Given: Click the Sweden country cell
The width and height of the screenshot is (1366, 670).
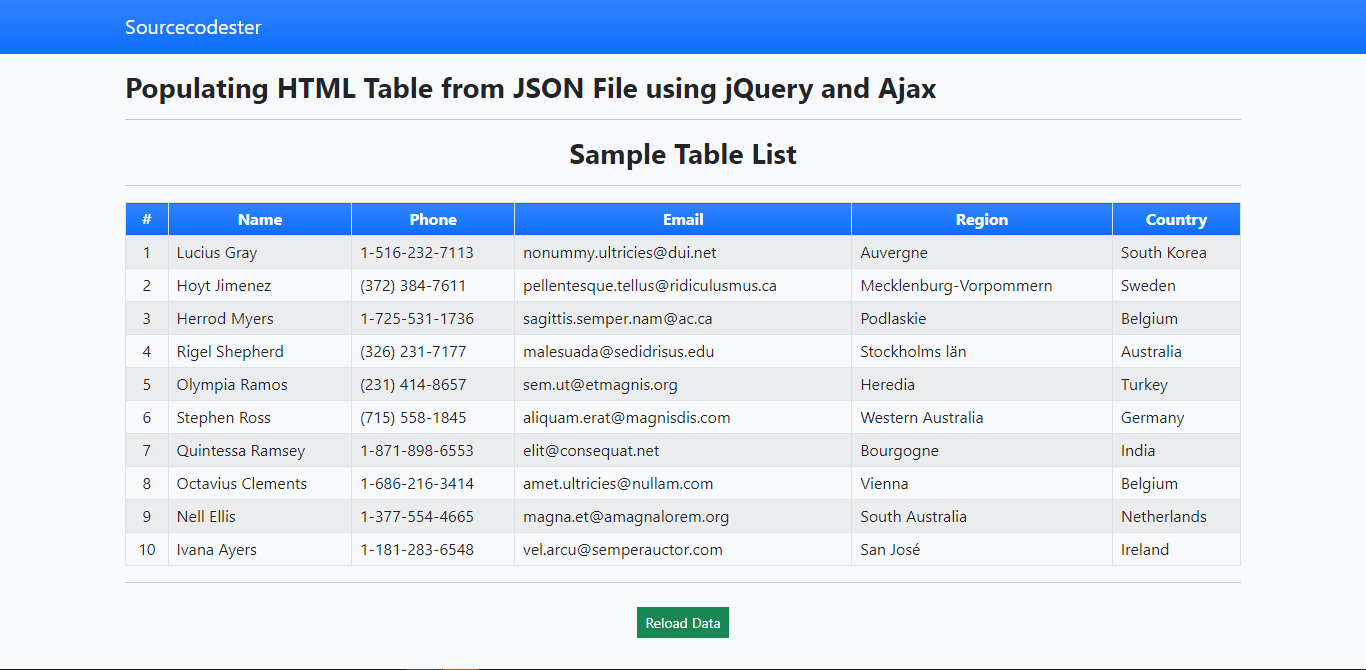Looking at the screenshot, I should coord(1148,285).
